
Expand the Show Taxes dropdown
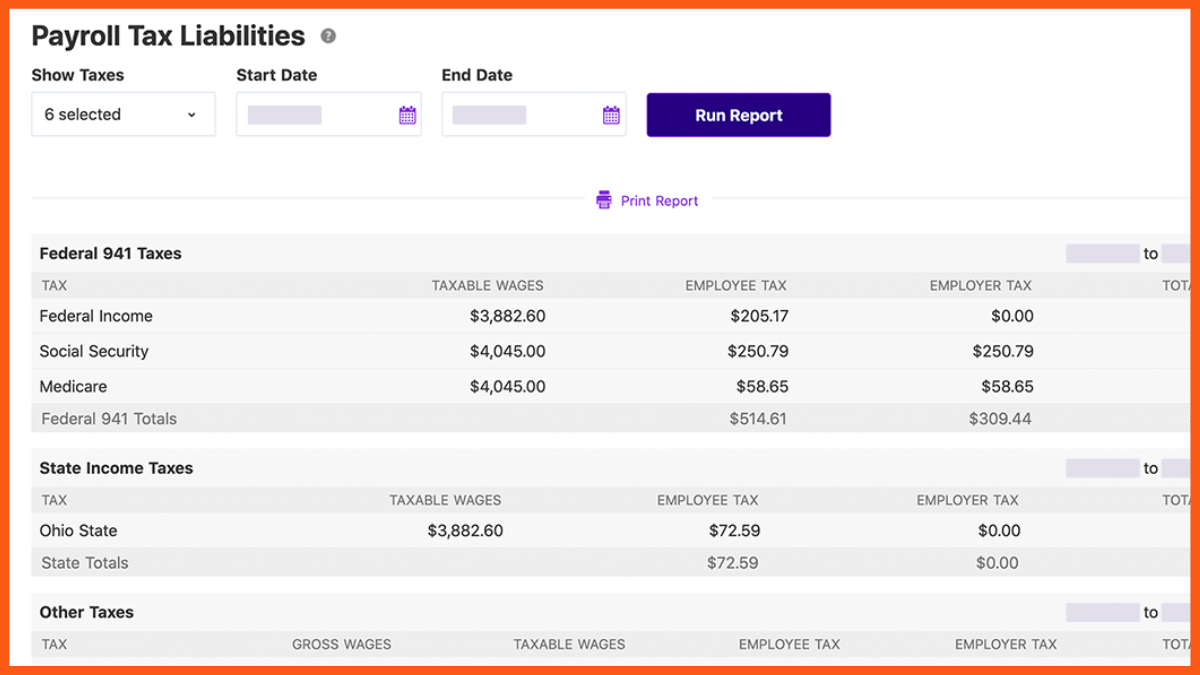[123, 114]
